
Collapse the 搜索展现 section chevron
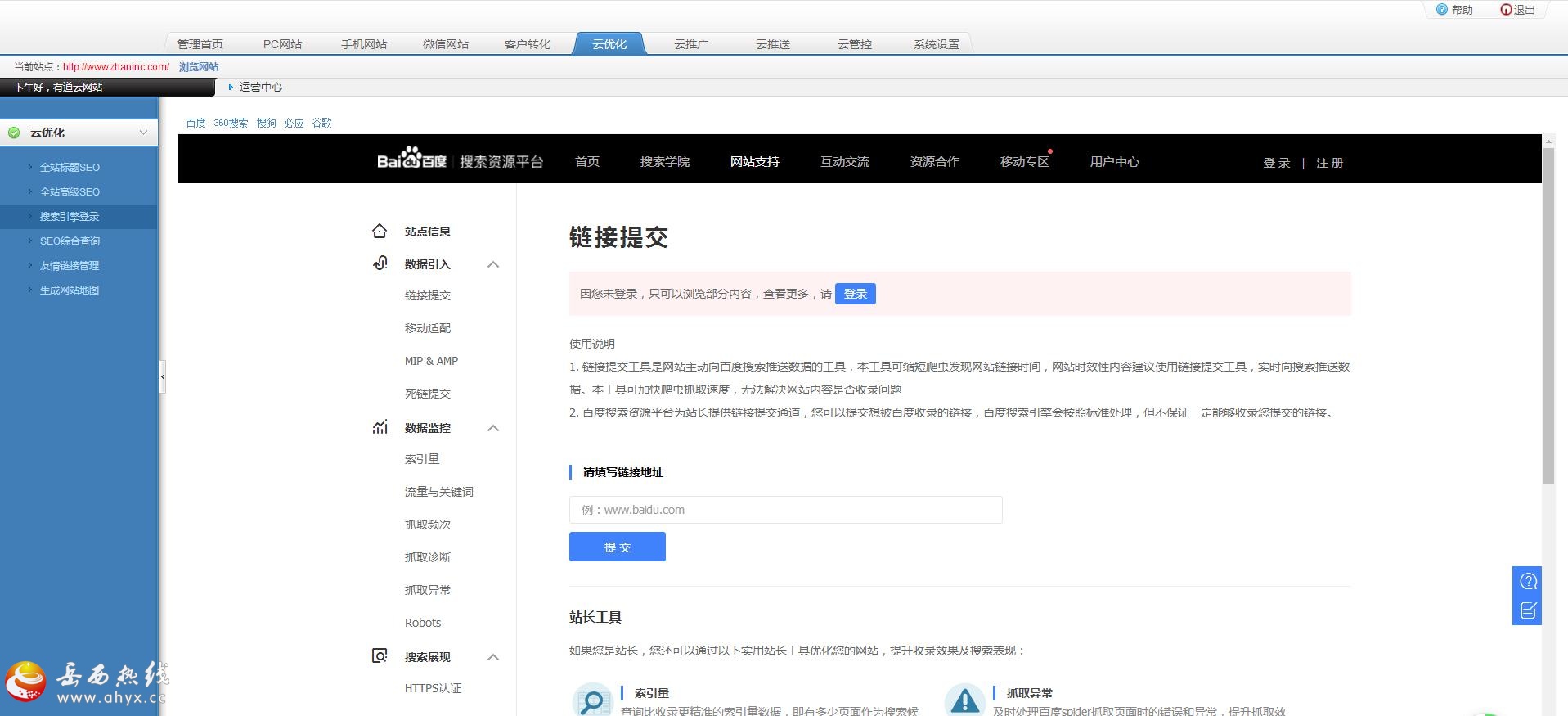pos(493,657)
